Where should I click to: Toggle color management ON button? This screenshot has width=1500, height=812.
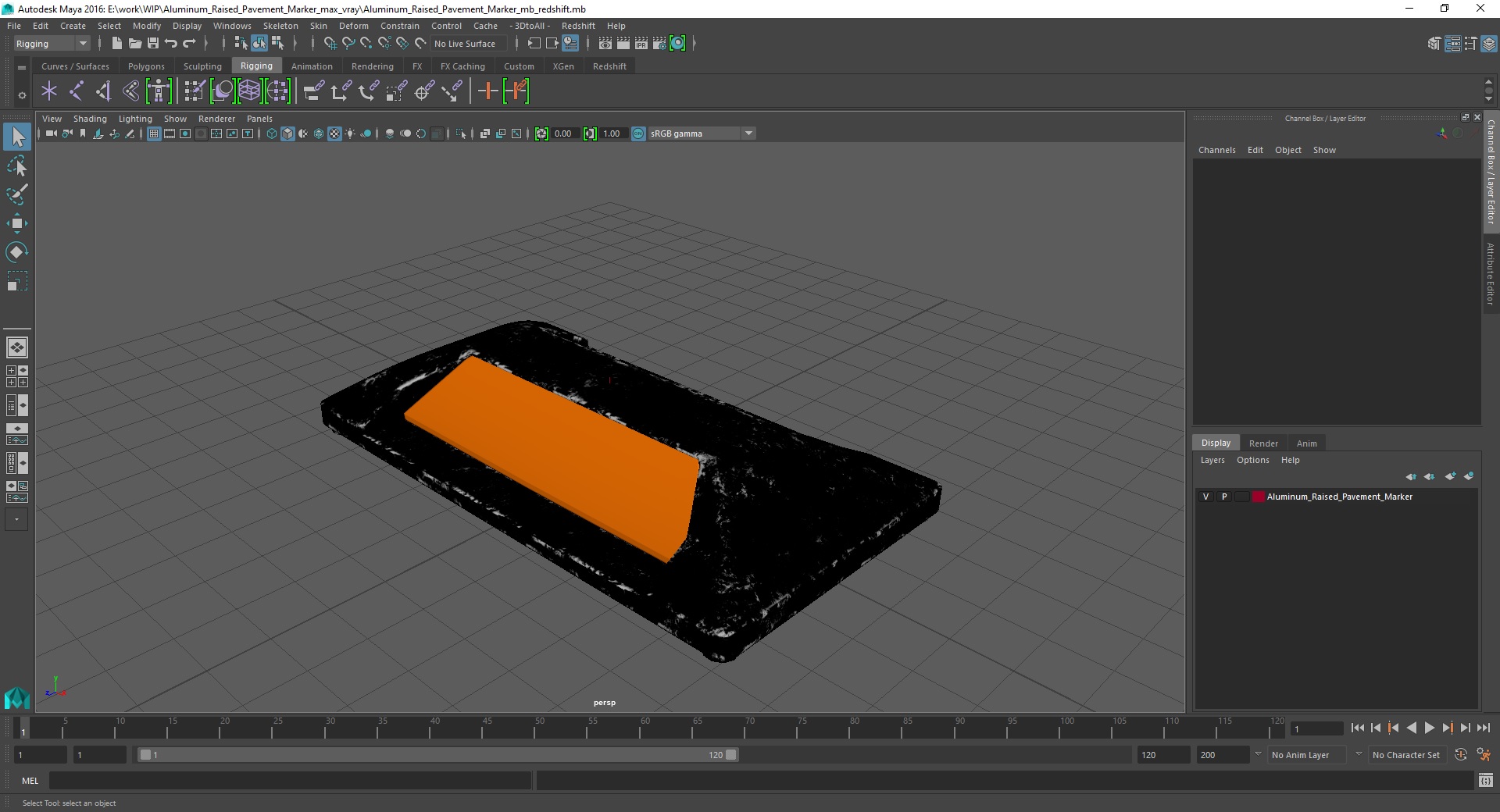[638, 134]
